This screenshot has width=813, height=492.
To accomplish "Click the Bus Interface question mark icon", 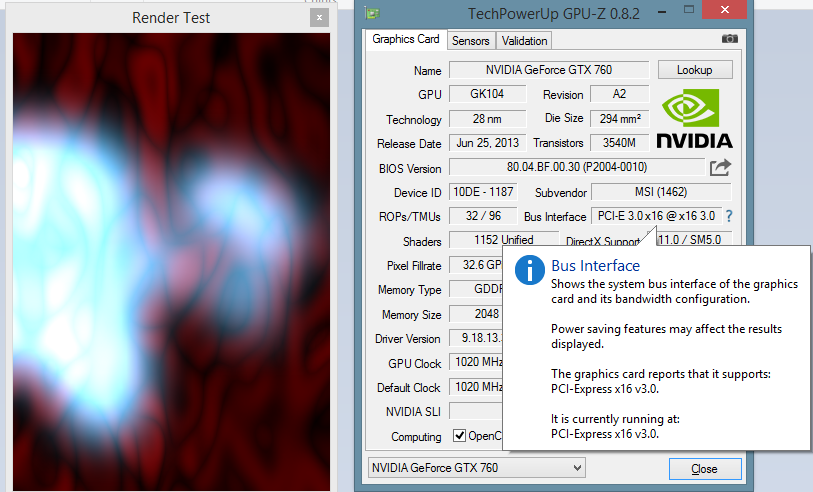I will click(x=729, y=216).
